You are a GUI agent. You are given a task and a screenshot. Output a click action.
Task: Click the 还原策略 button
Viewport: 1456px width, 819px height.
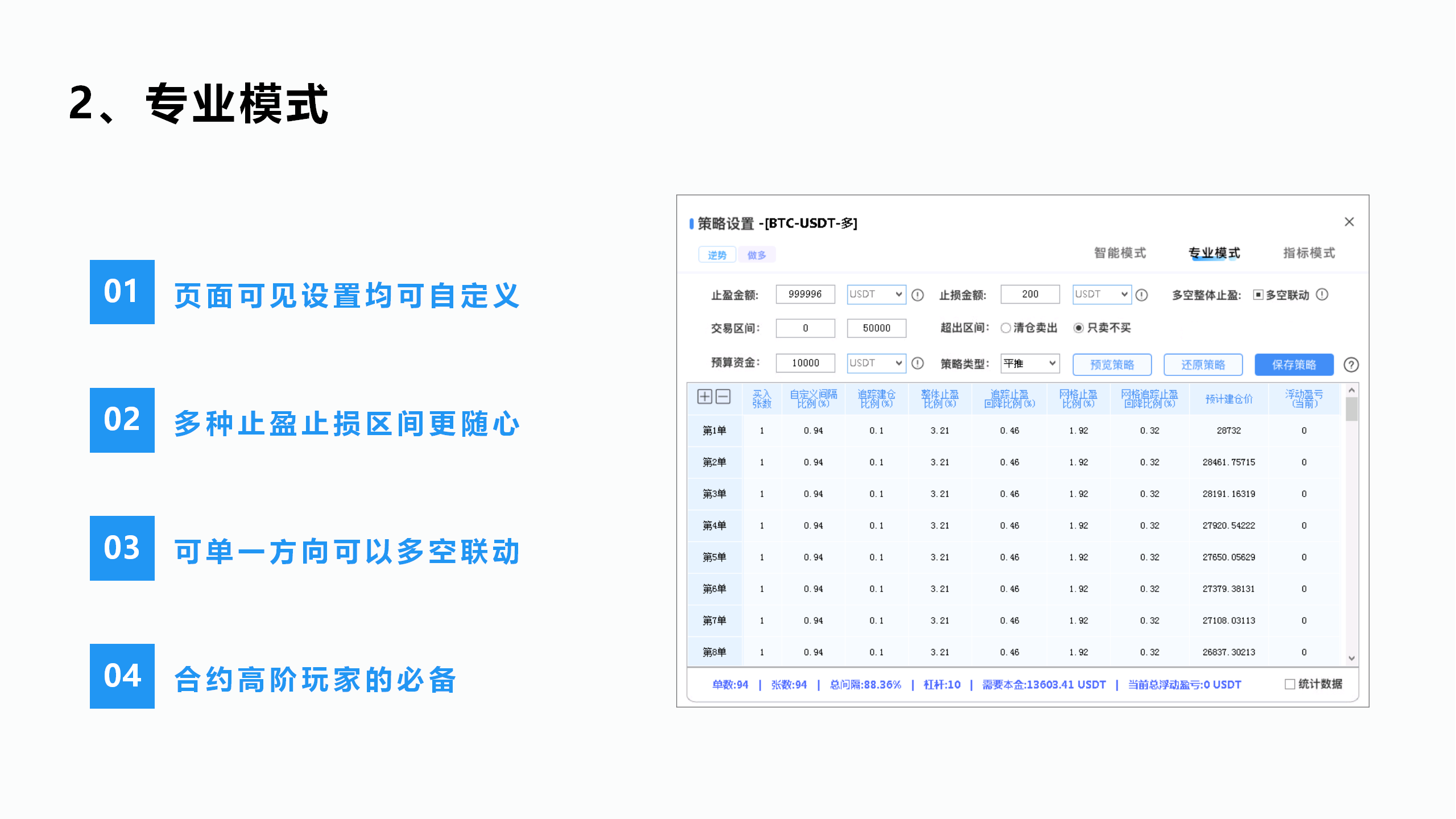coord(1203,365)
